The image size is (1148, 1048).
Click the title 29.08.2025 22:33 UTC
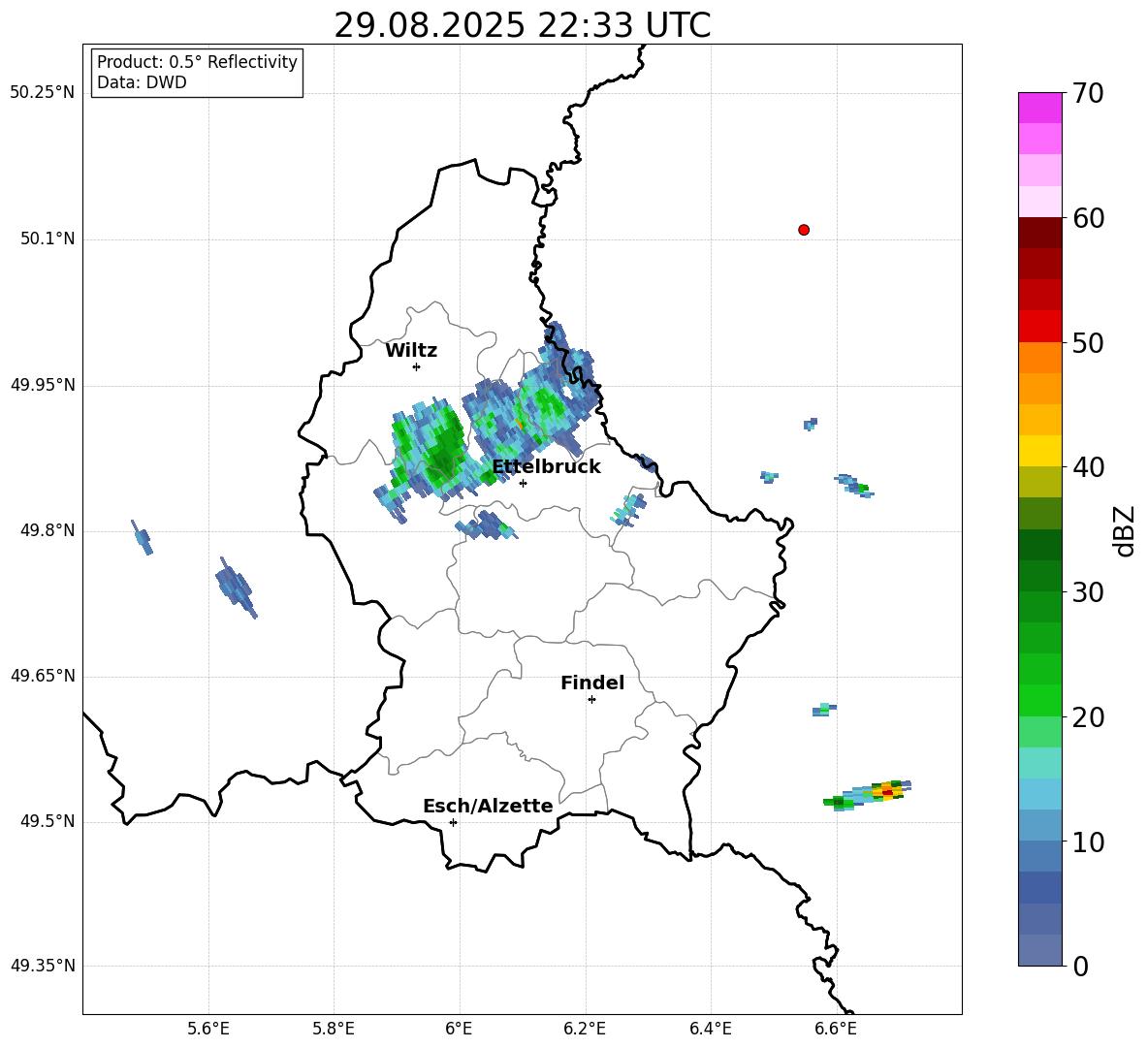pos(522,25)
